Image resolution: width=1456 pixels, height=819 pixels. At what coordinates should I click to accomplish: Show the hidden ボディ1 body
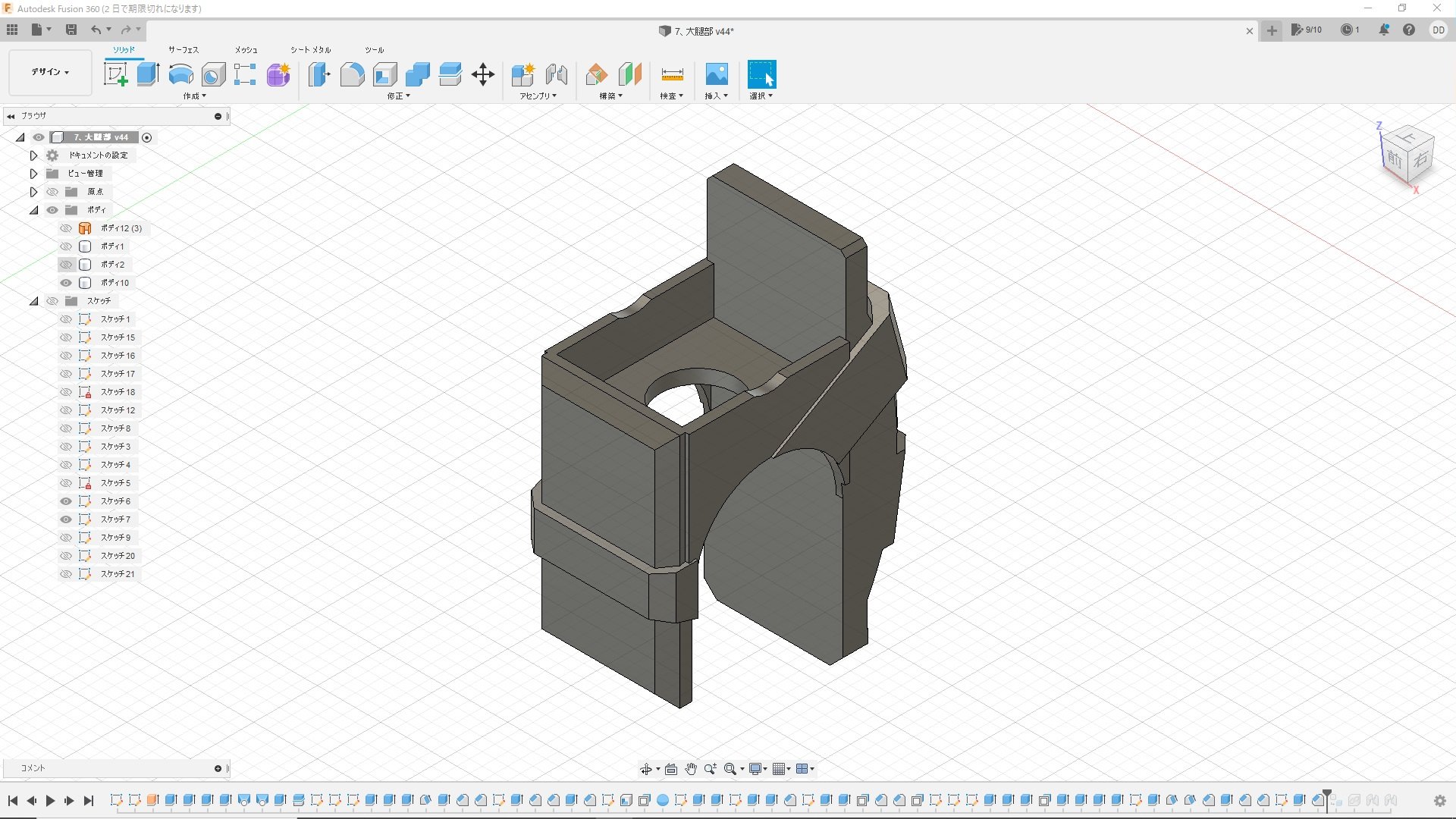point(66,246)
